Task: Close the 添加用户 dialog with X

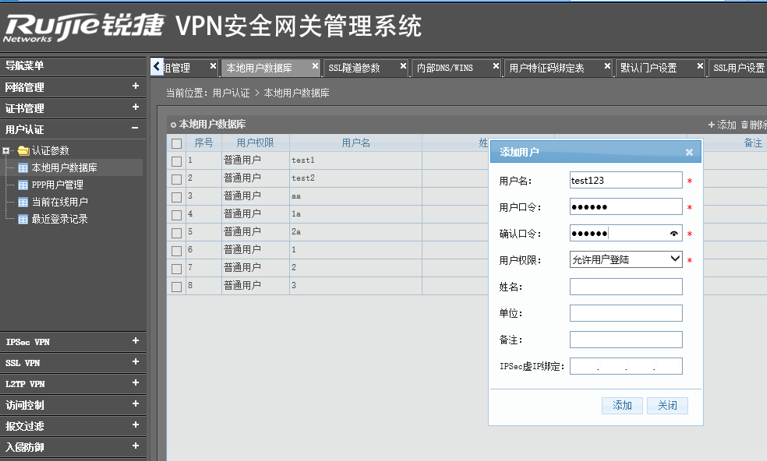Action: click(x=689, y=152)
